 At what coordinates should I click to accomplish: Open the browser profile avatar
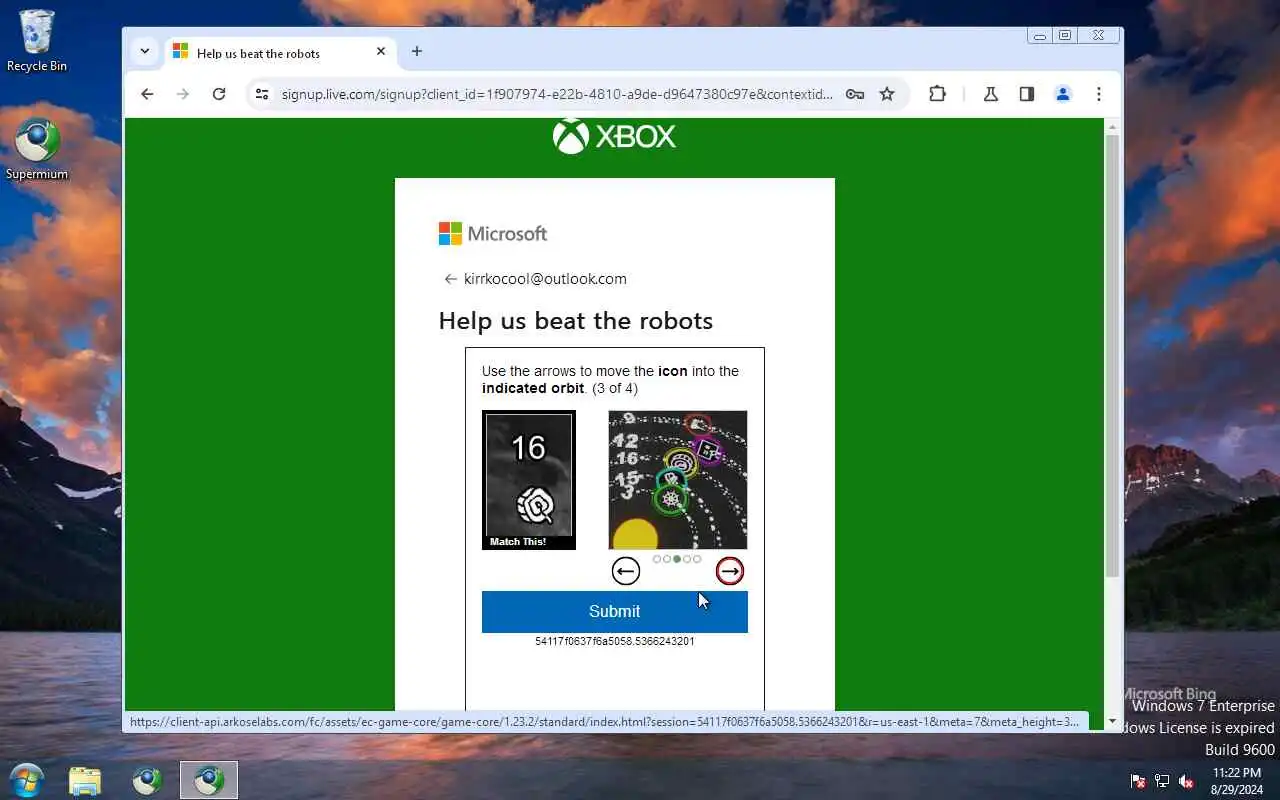point(1063,94)
